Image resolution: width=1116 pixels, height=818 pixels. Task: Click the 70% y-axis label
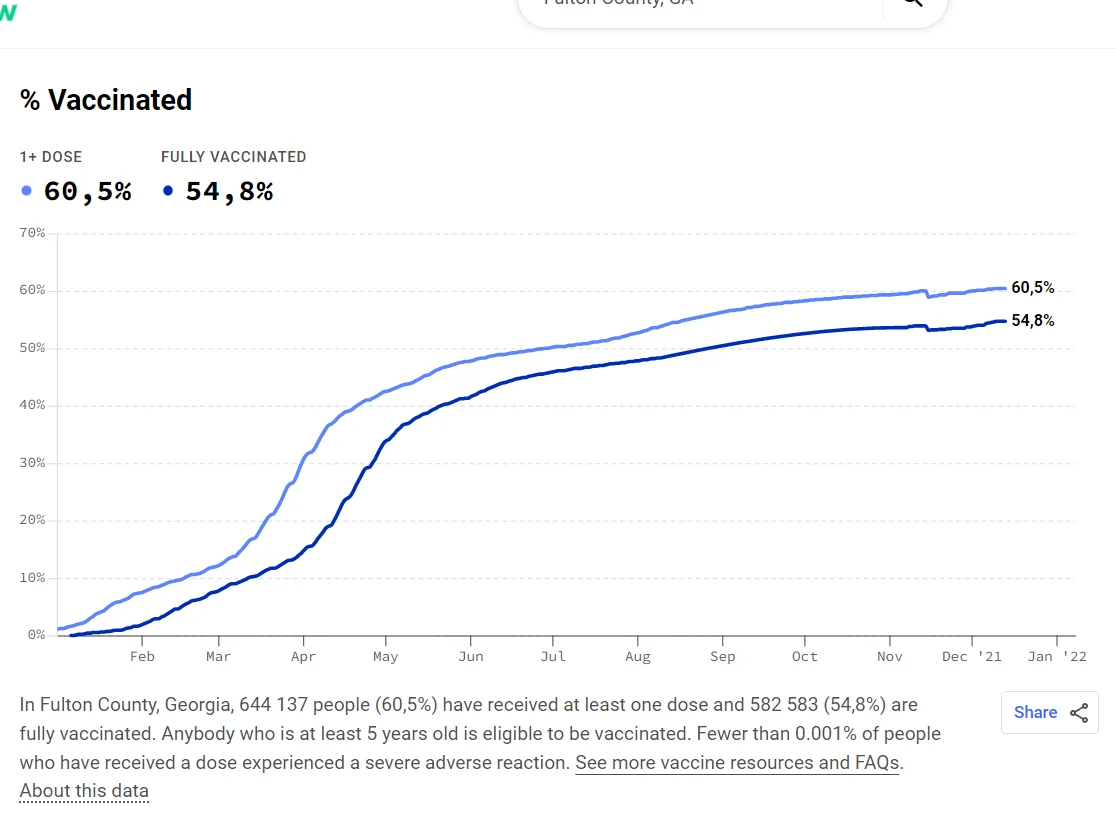[32, 233]
